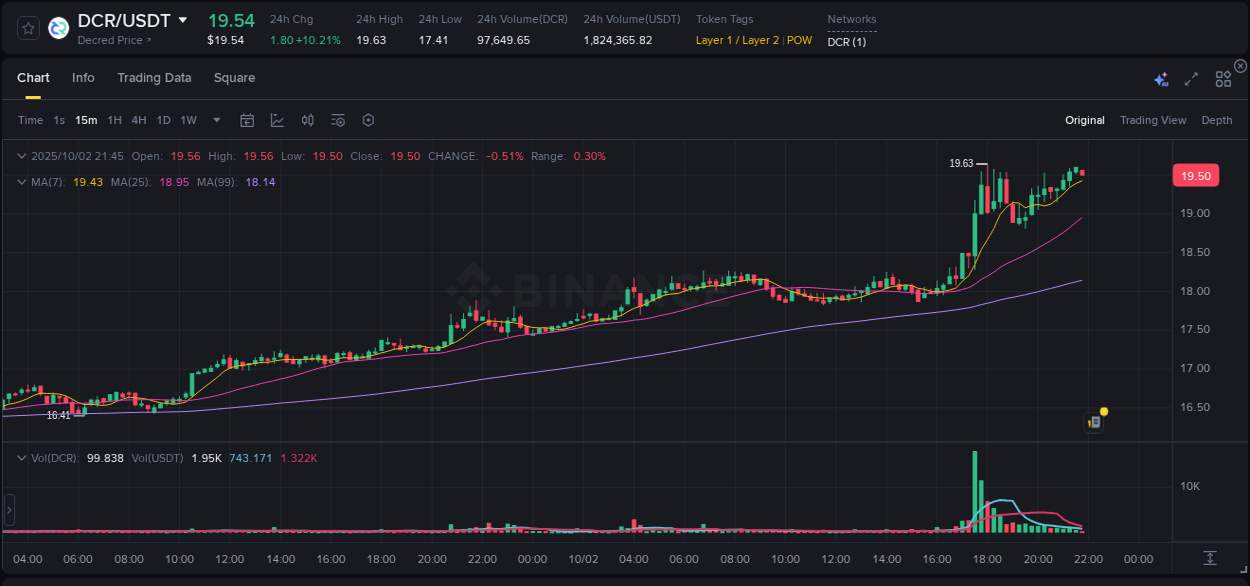Click the AI assistant sparkle icon
1250x586 pixels.
coord(1160,78)
